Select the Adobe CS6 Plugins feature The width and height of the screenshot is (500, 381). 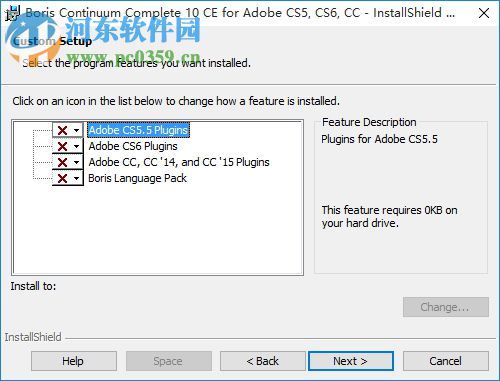pos(133,146)
